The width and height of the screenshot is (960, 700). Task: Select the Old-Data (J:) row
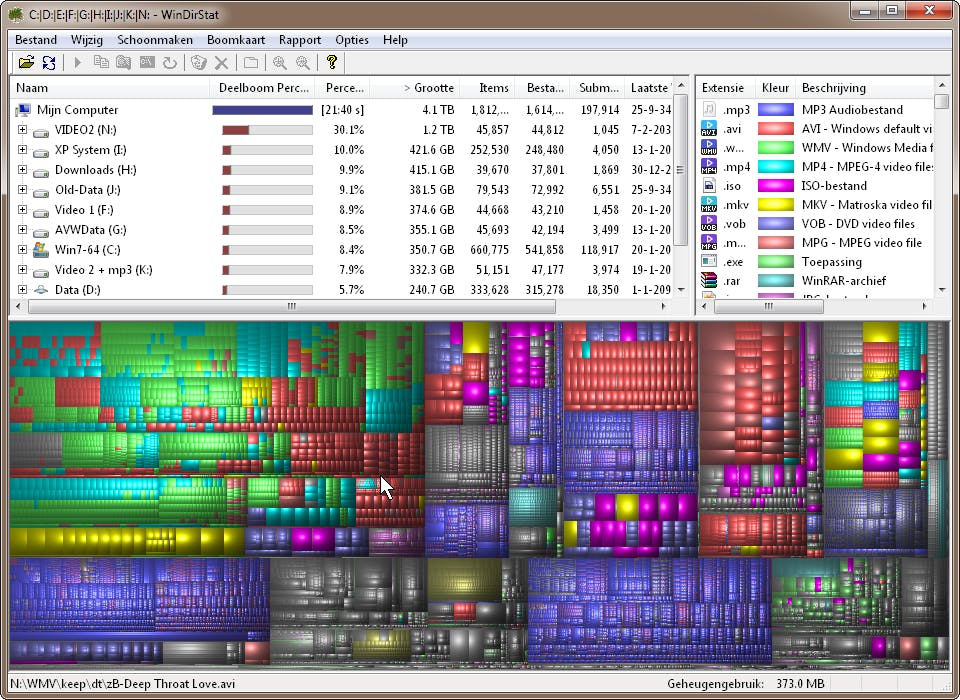pos(88,190)
